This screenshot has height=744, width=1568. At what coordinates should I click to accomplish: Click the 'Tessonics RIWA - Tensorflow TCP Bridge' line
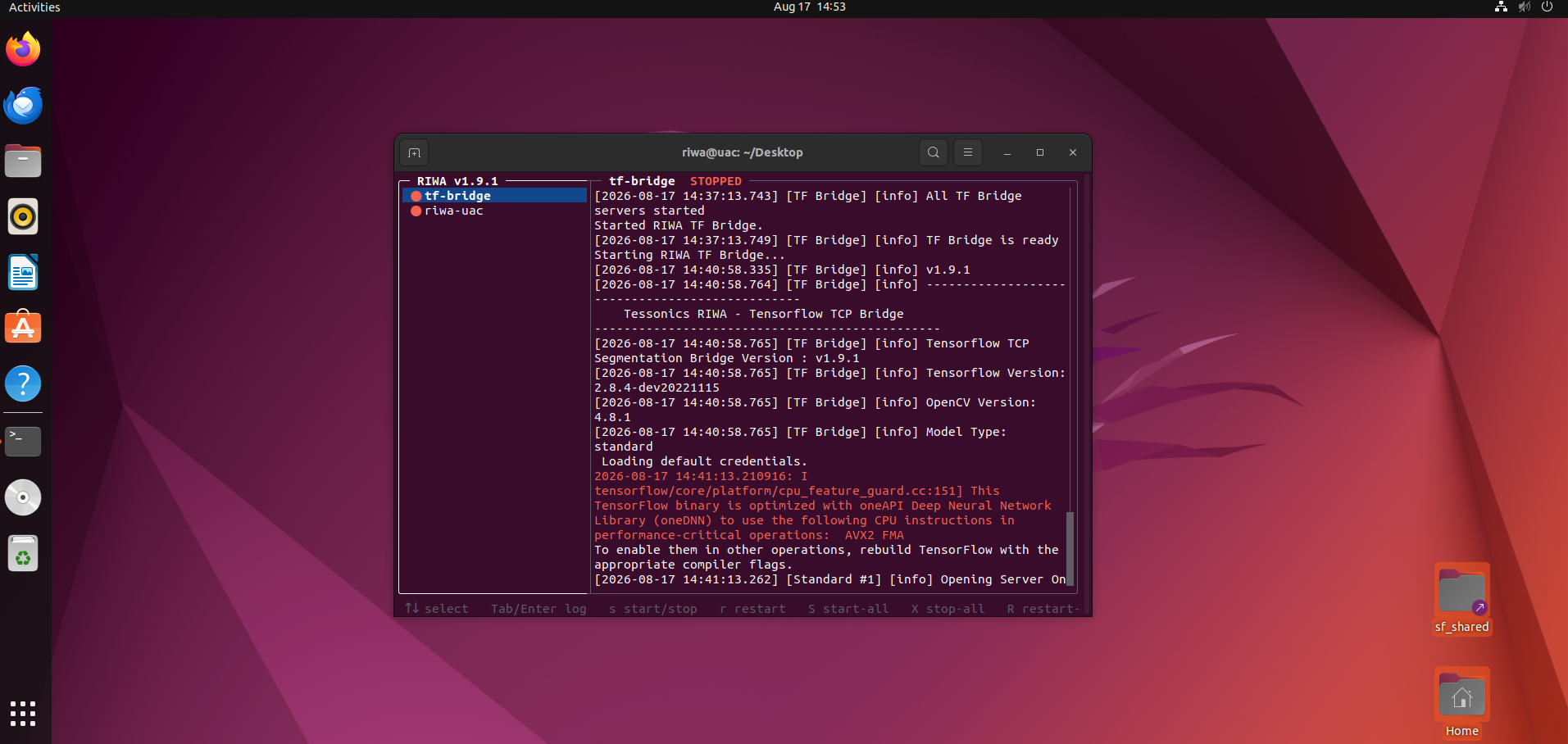(x=764, y=314)
